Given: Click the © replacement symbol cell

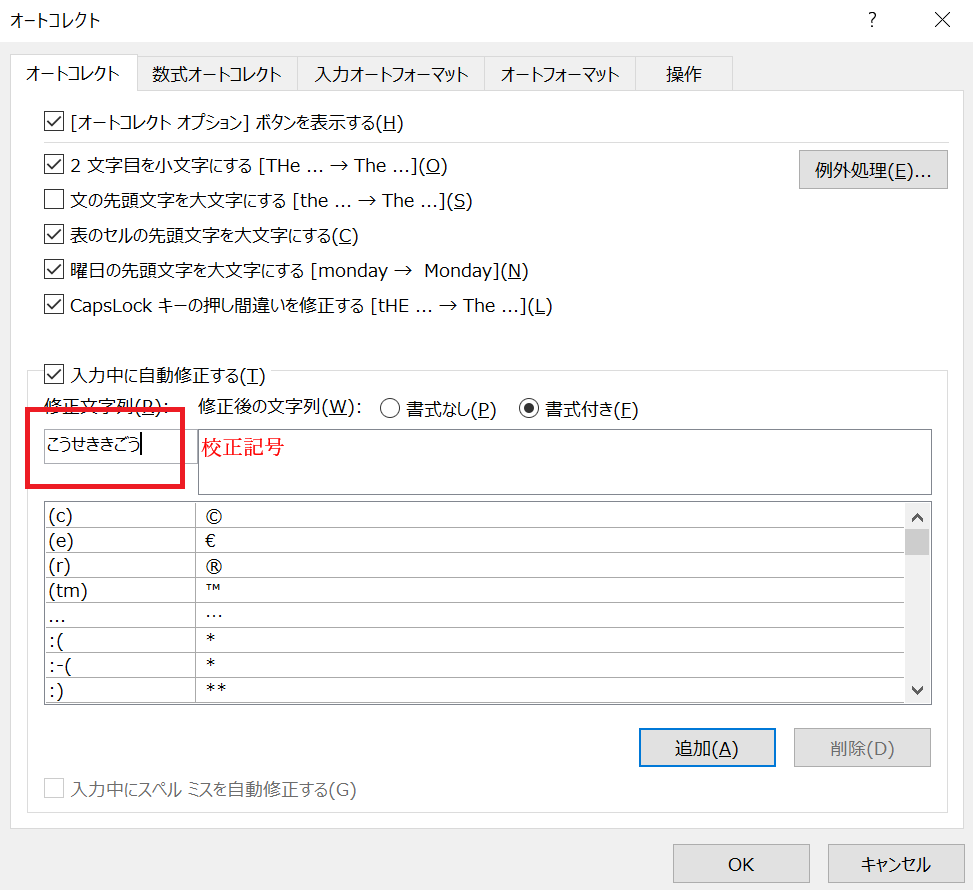Looking at the screenshot, I should coord(550,516).
